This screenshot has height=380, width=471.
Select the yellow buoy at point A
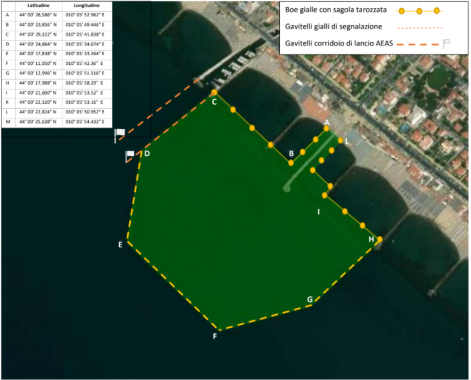(326, 128)
